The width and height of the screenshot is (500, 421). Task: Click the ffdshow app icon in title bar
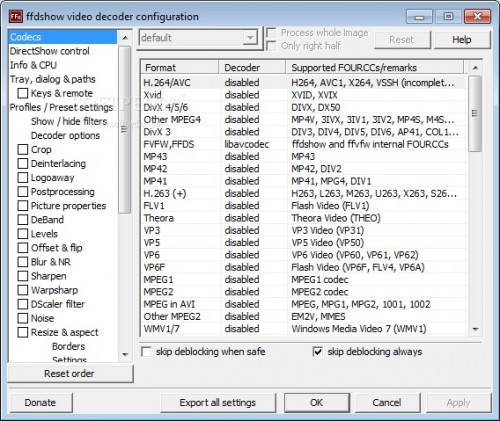point(16,16)
